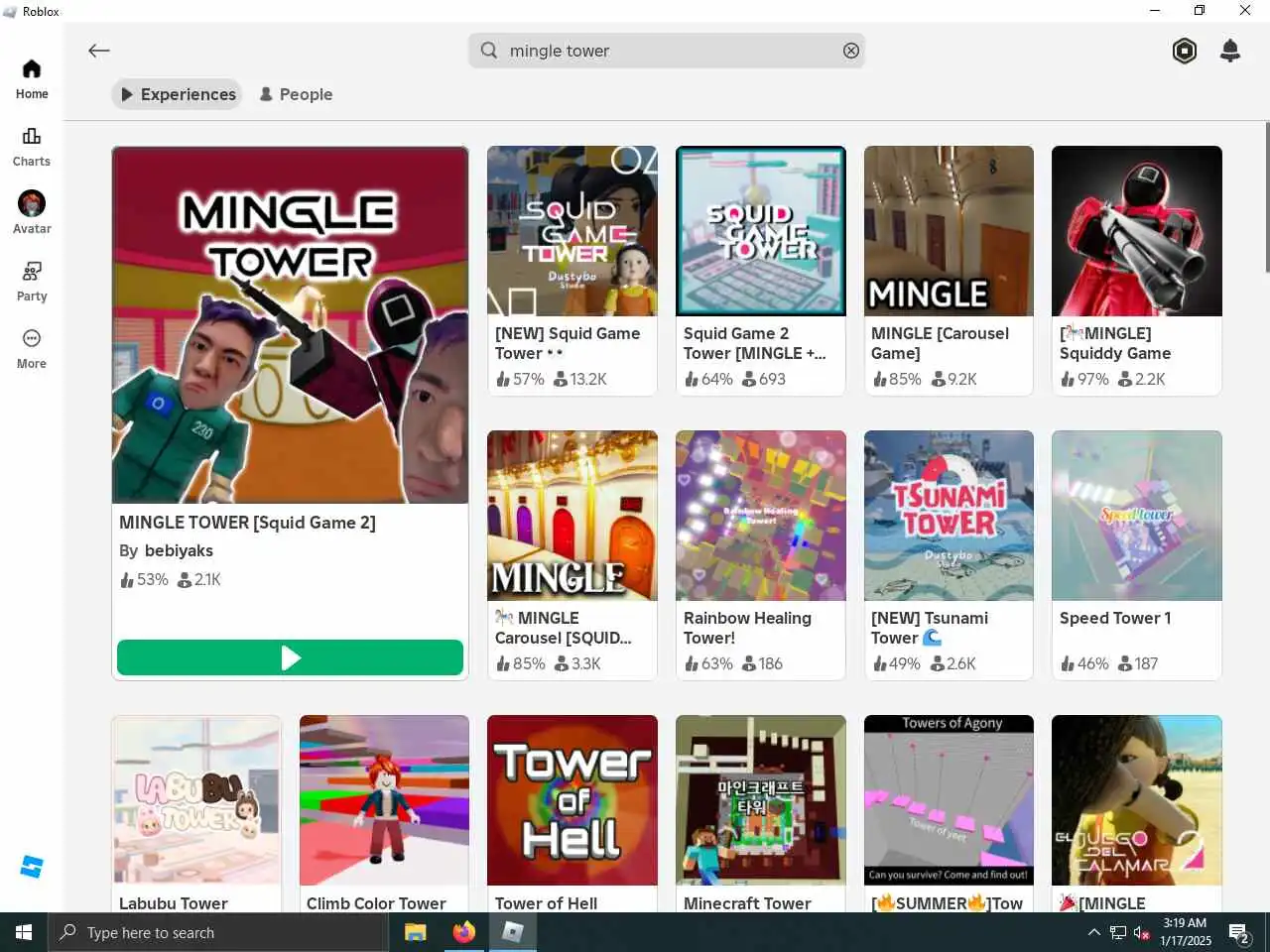Click in the 'mingle tower' search field
1270x952 pixels.
pyautogui.click(x=667, y=51)
